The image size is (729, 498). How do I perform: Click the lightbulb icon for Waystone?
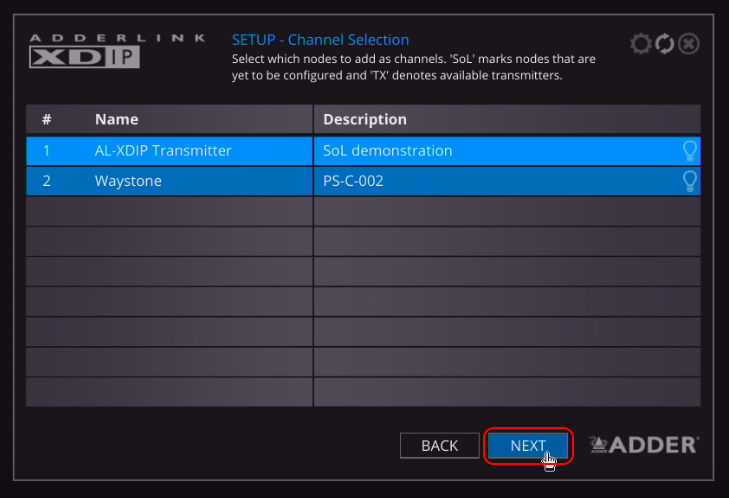coord(689,181)
